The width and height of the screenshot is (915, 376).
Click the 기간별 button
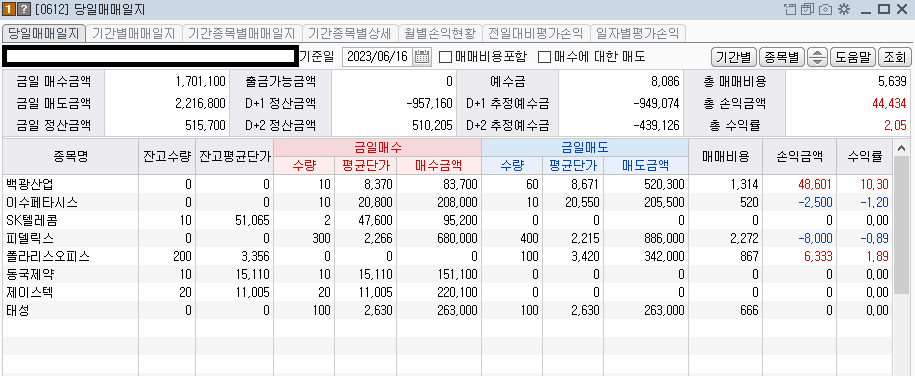tap(734, 57)
